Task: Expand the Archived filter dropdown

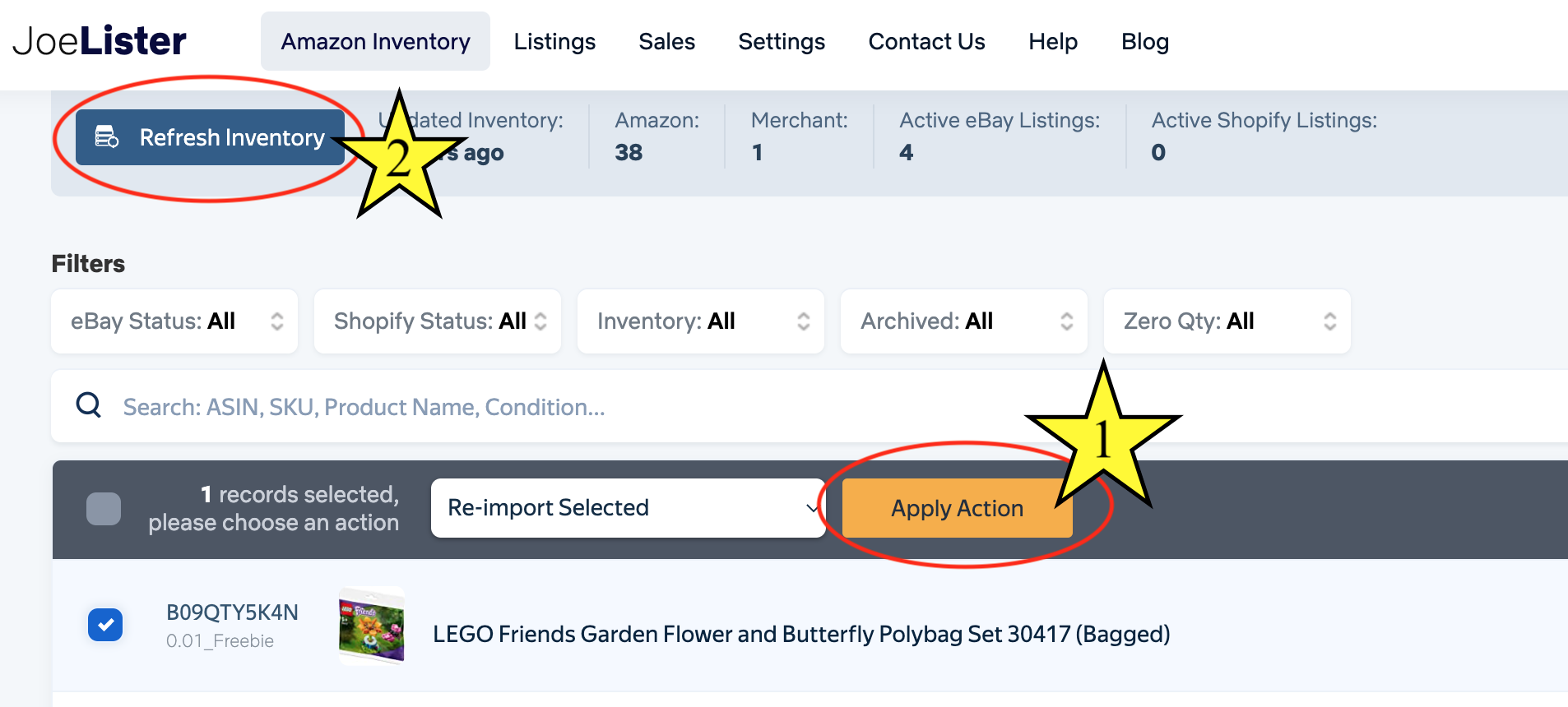Action: coord(964,321)
